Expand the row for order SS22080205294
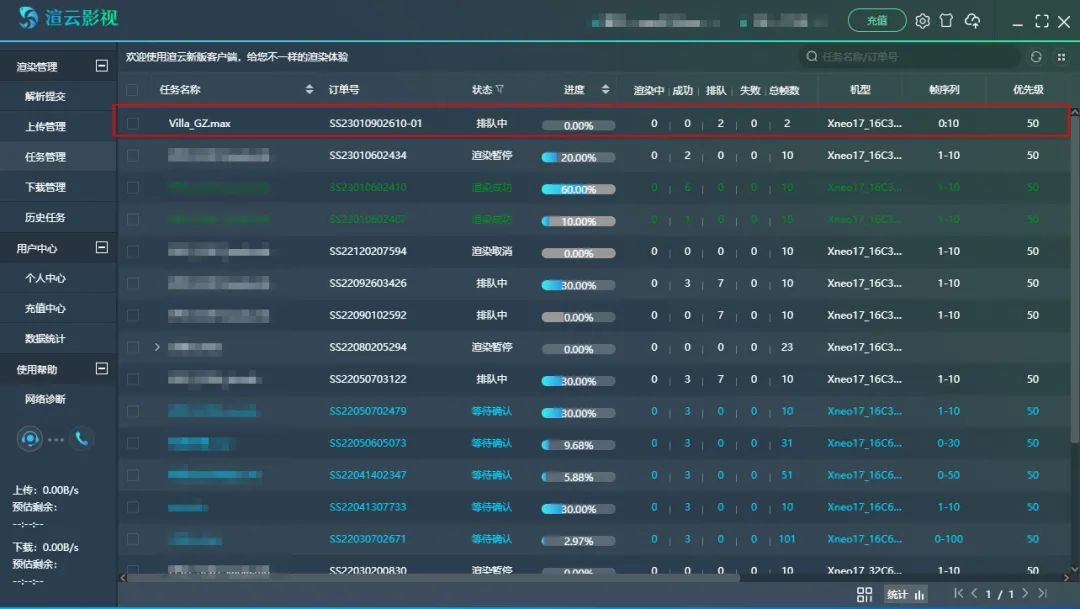This screenshot has height=609, width=1080. point(157,347)
